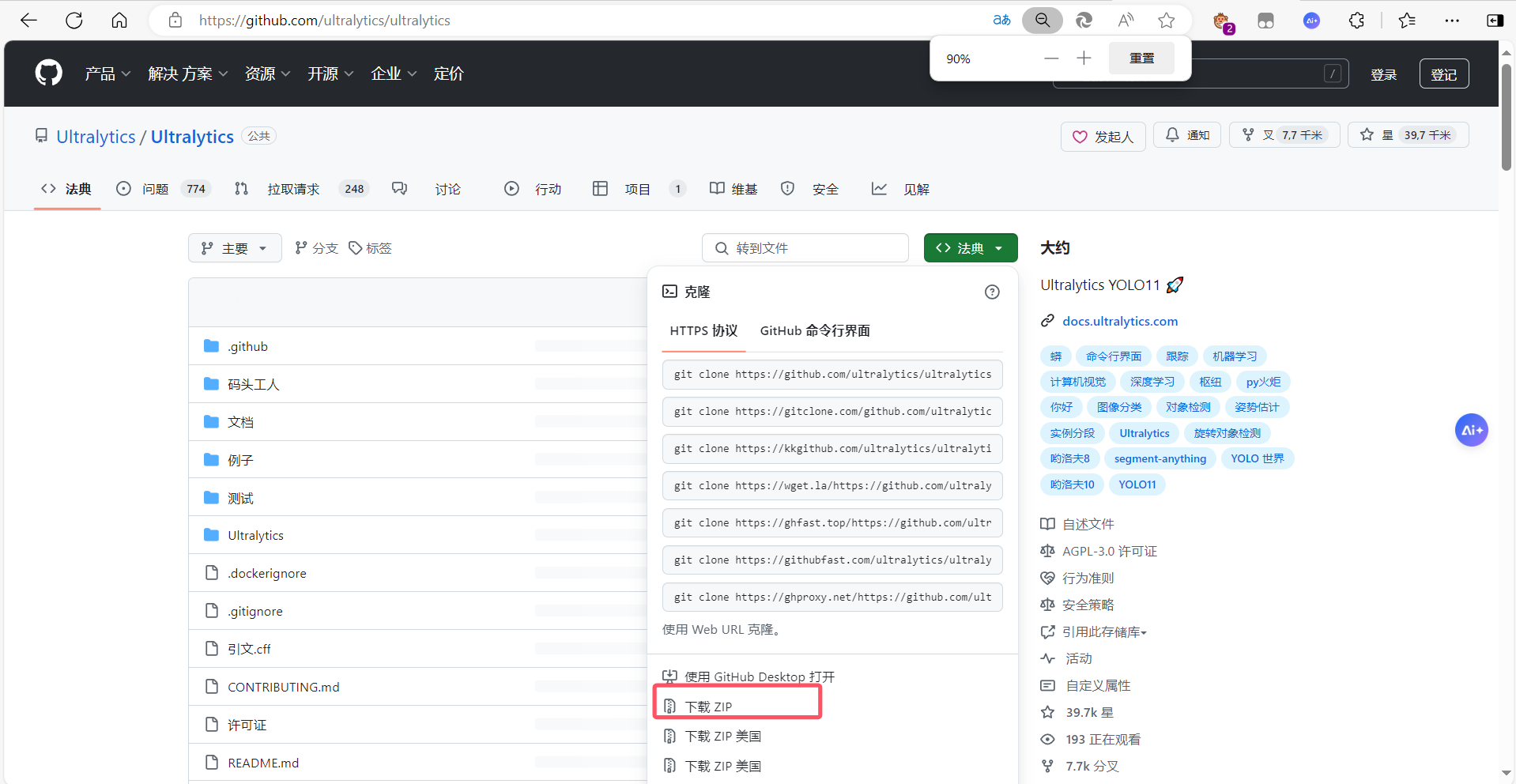Click the 登记 sign-up button
Image resolution: width=1516 pixels, height=784 pixels.
click(1444, 74)
